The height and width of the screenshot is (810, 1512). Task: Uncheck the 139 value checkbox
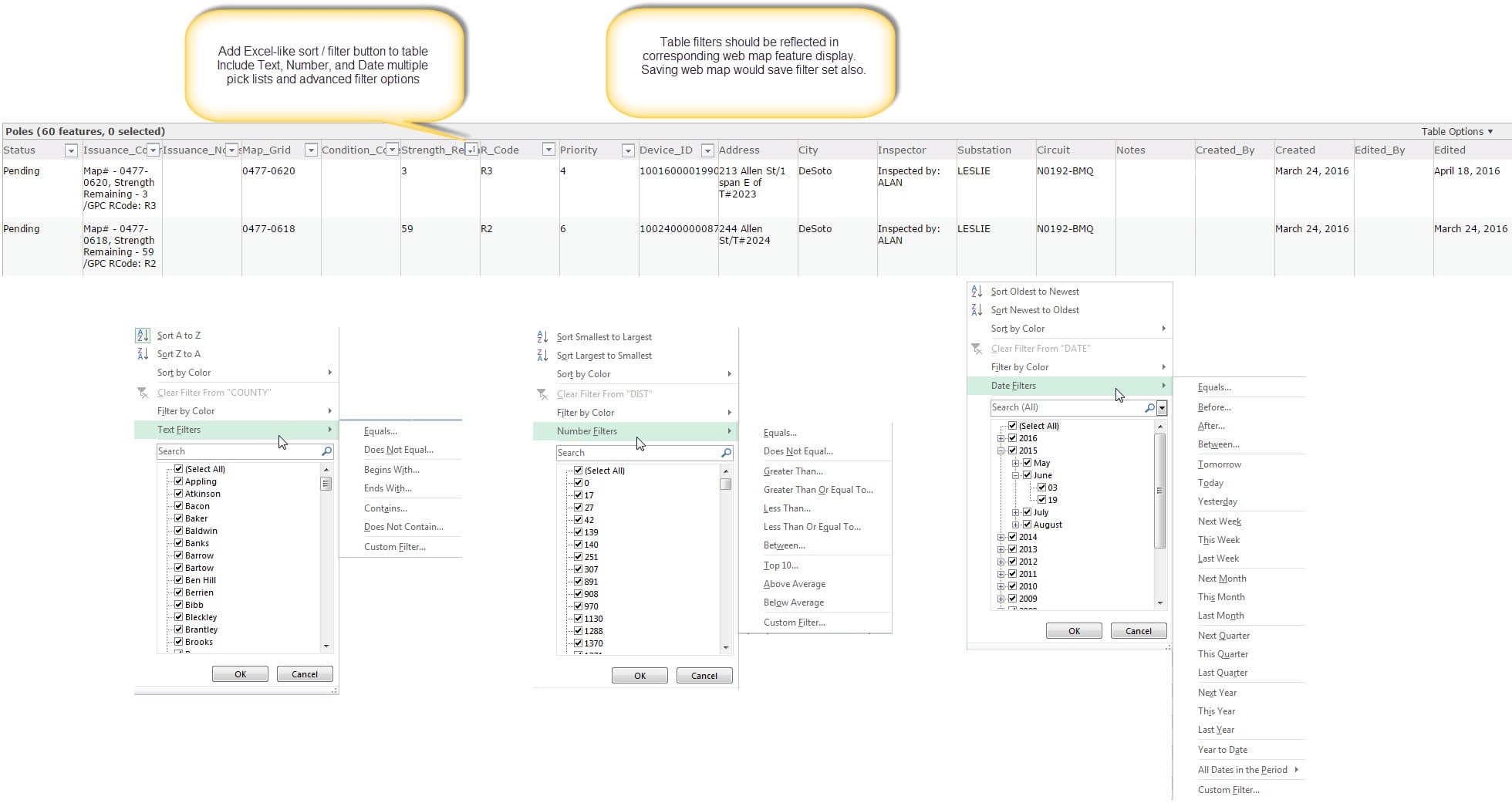[x=578, y=532]
